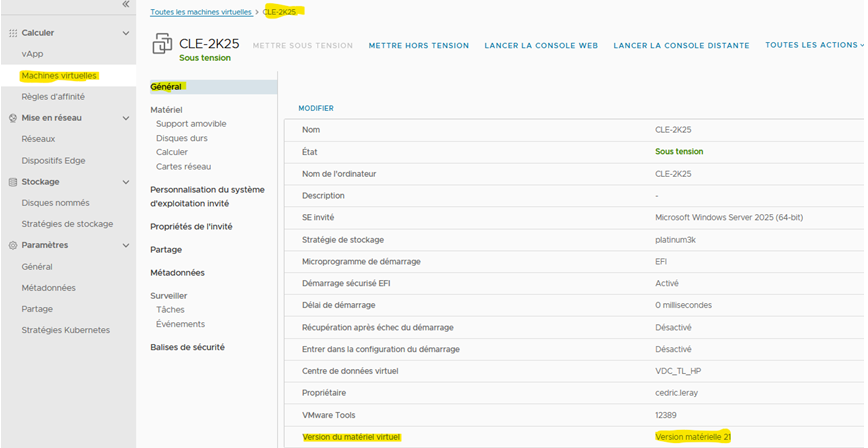Image resolution: width=868 pixels, height=448 pixels.
Task: Click the Entrer dans la configuration du démarrage label
Action: coord(381,349)
